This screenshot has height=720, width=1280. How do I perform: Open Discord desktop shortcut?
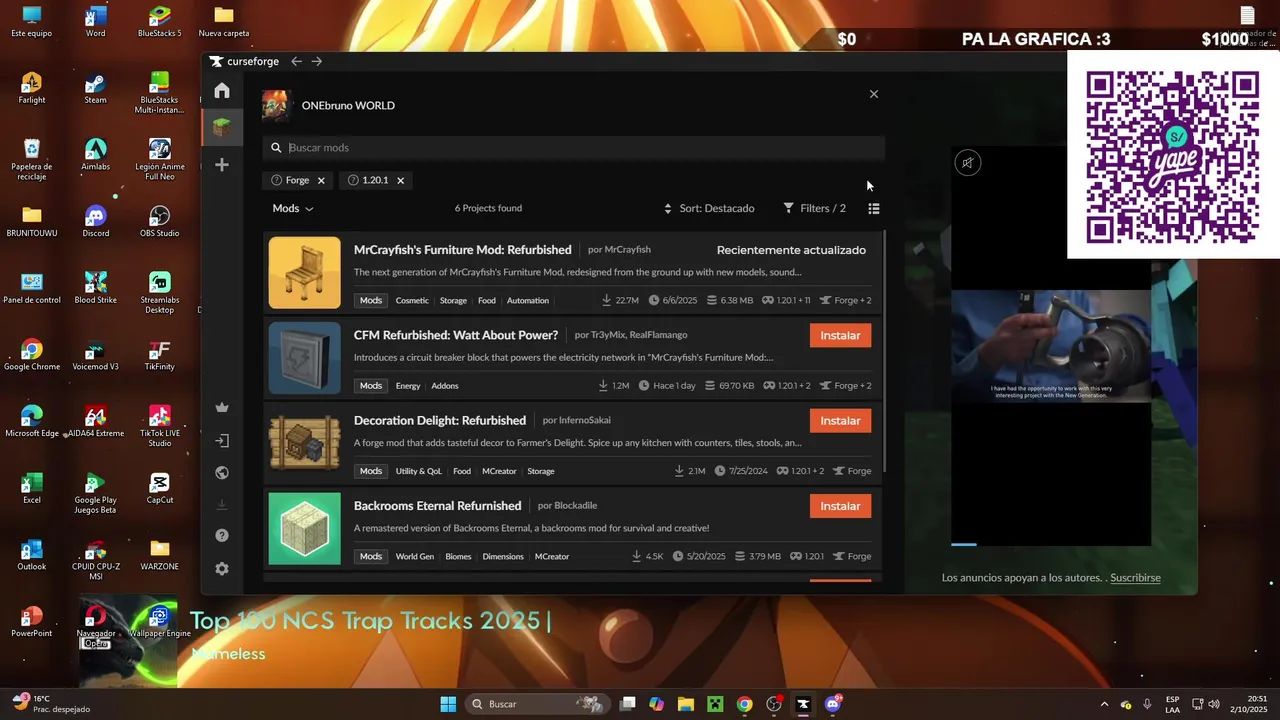point(96,222)
